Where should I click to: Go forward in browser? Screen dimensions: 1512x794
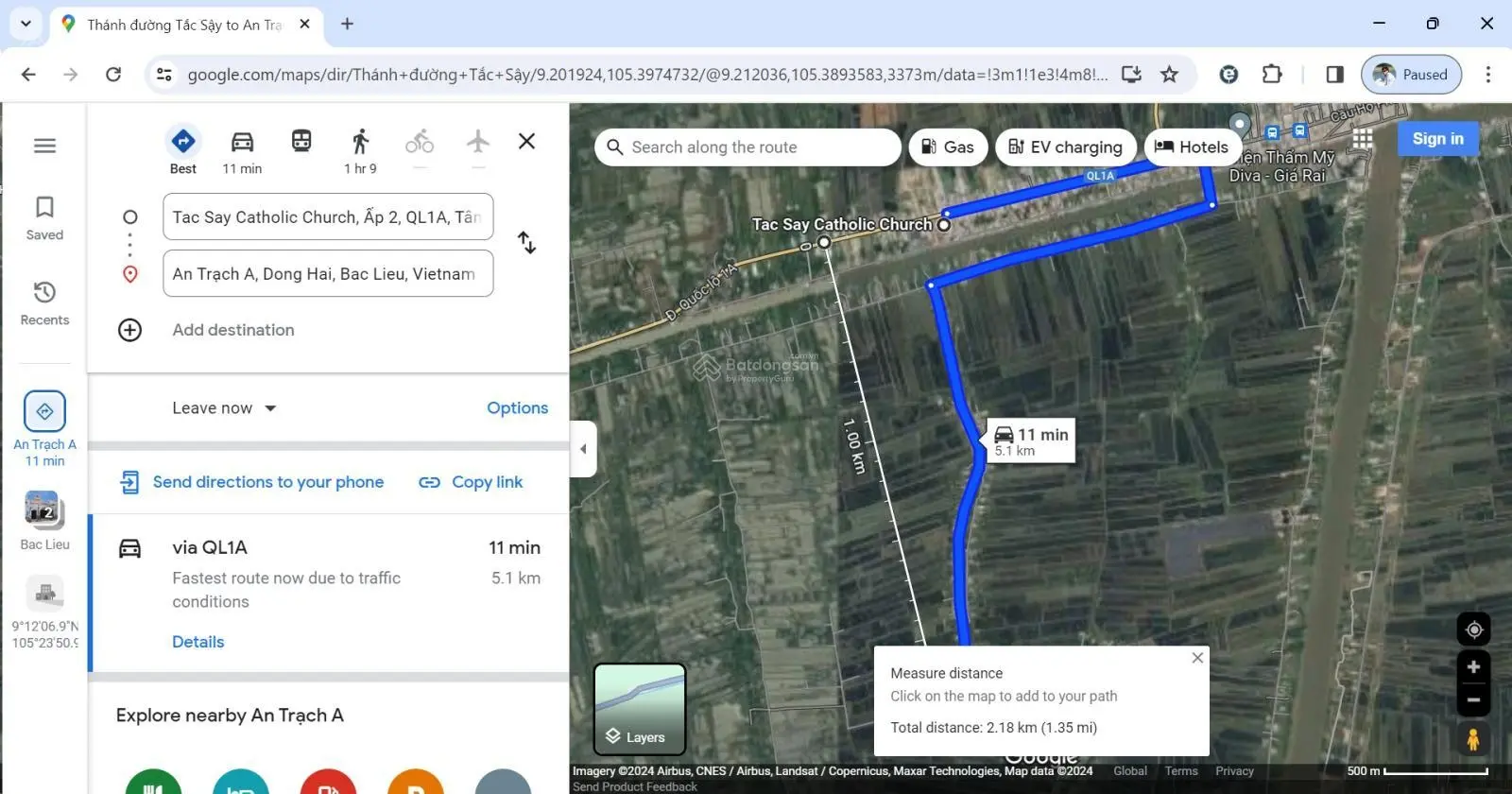click(71, 75)
